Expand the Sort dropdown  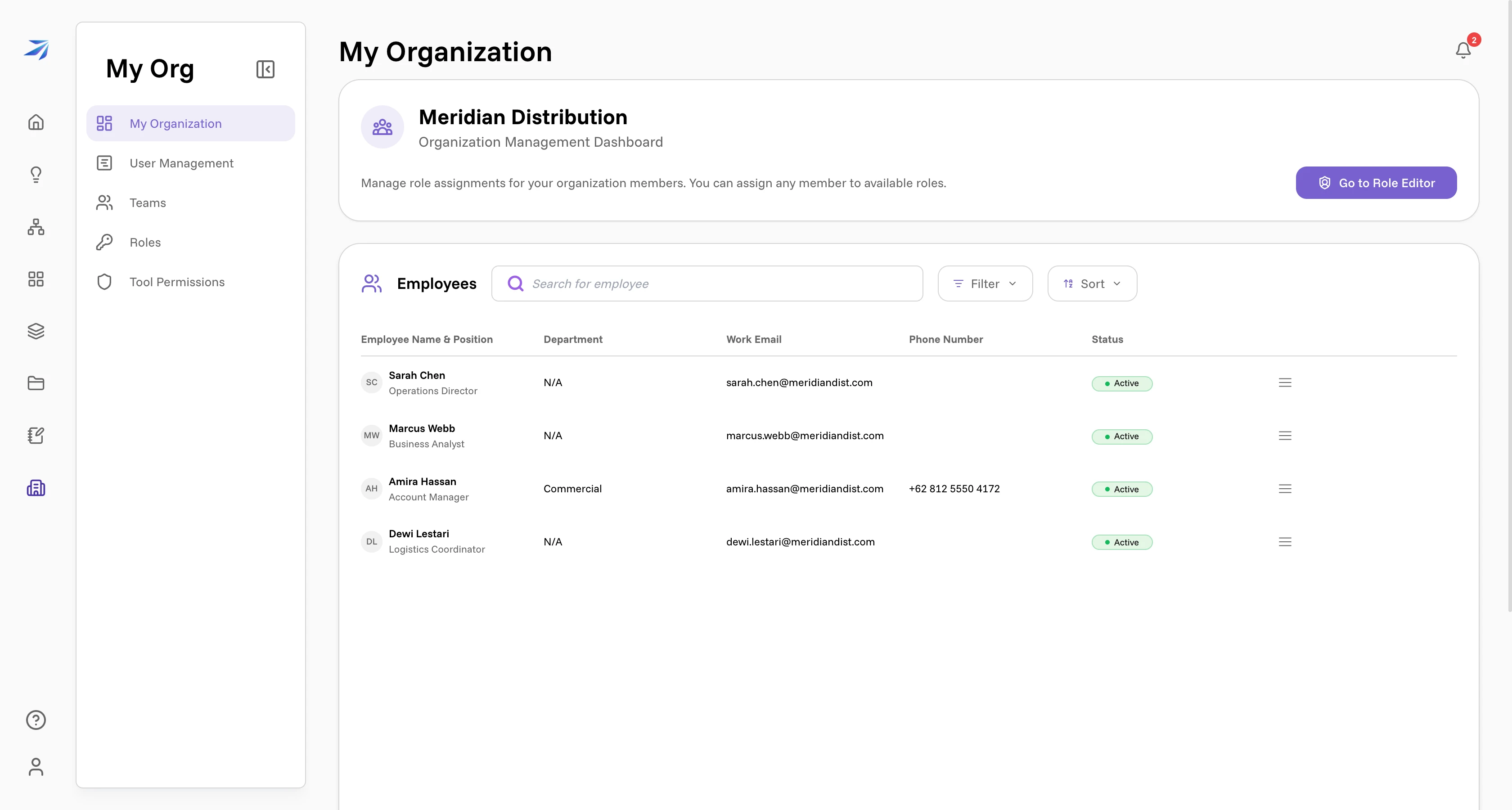pyautogui.click(x=1092, y=283)
